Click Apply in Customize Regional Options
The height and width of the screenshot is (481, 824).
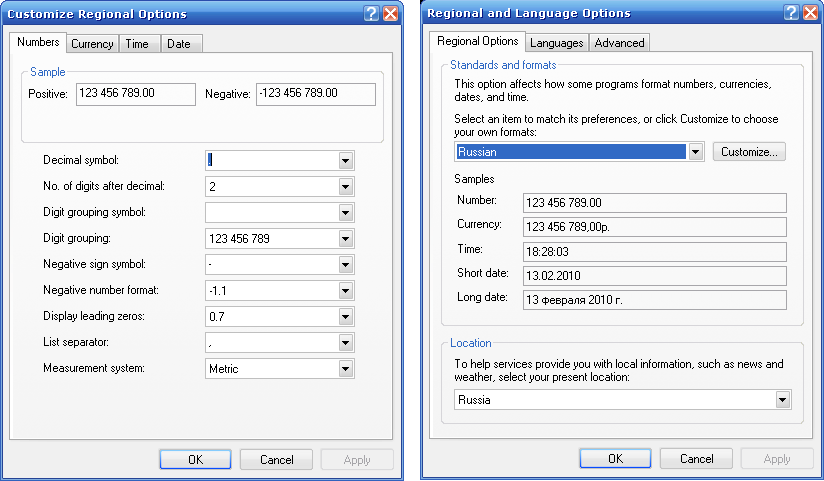[357, 459]
